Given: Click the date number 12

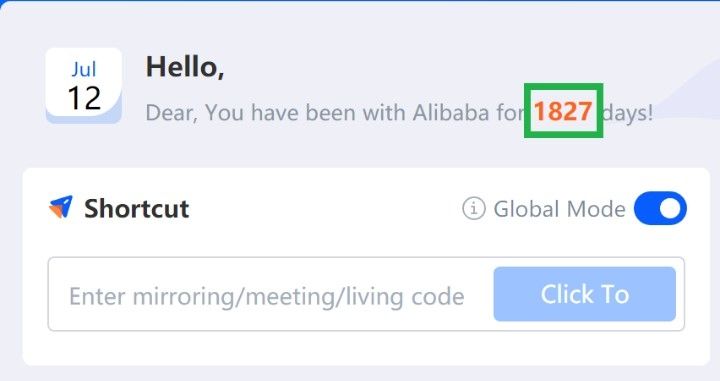Looking at the screenshot, I should pos(84,98).
